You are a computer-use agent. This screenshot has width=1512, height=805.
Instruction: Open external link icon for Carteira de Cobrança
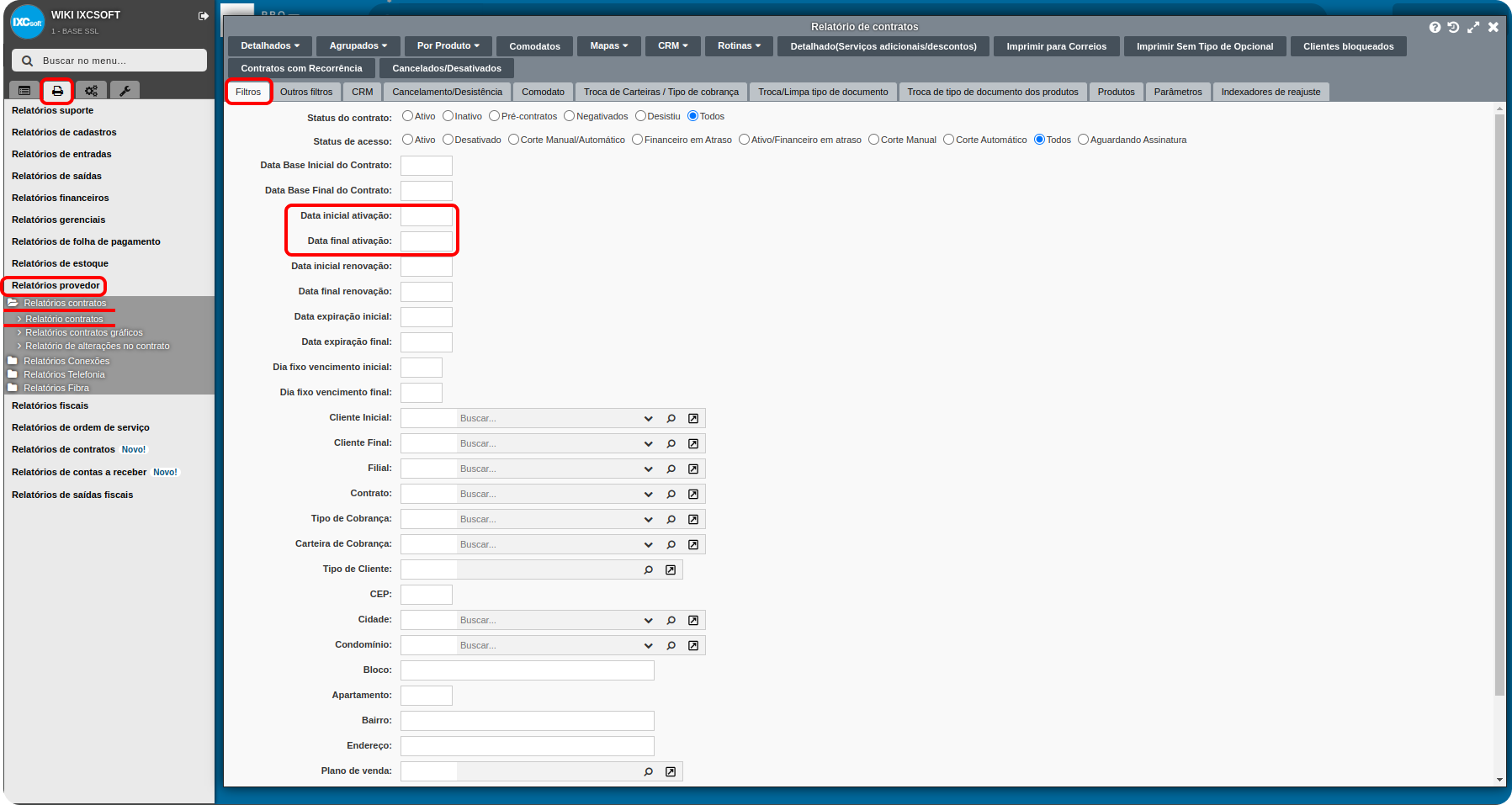(693, 544)
